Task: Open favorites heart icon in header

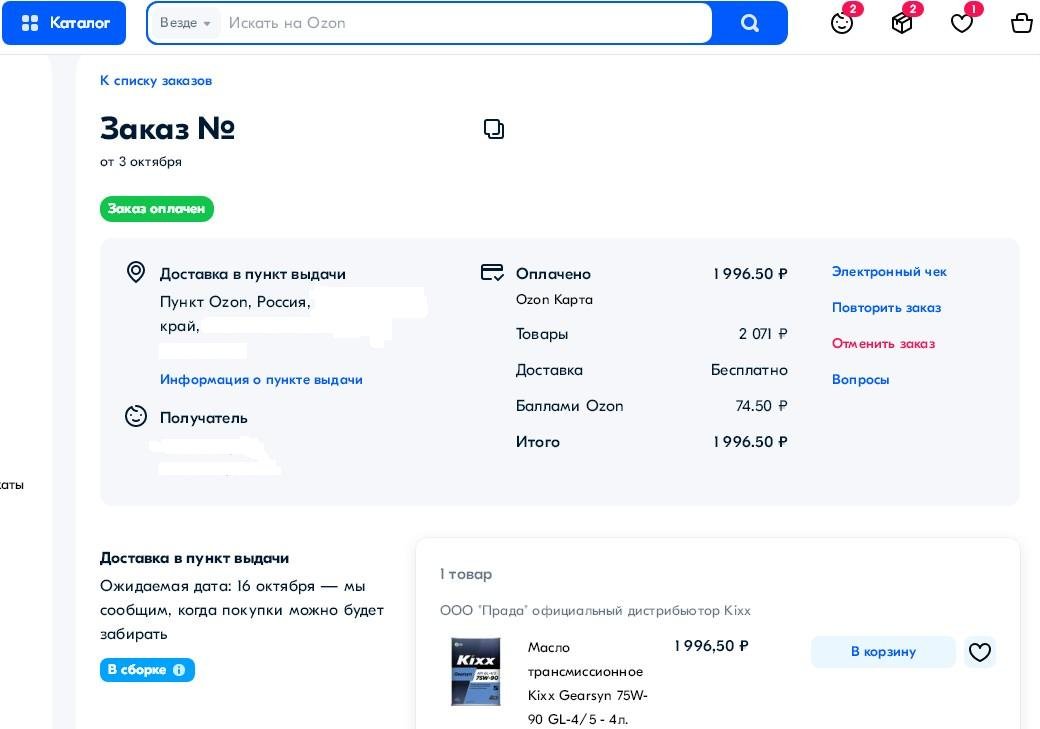Action: coord(962,23)
